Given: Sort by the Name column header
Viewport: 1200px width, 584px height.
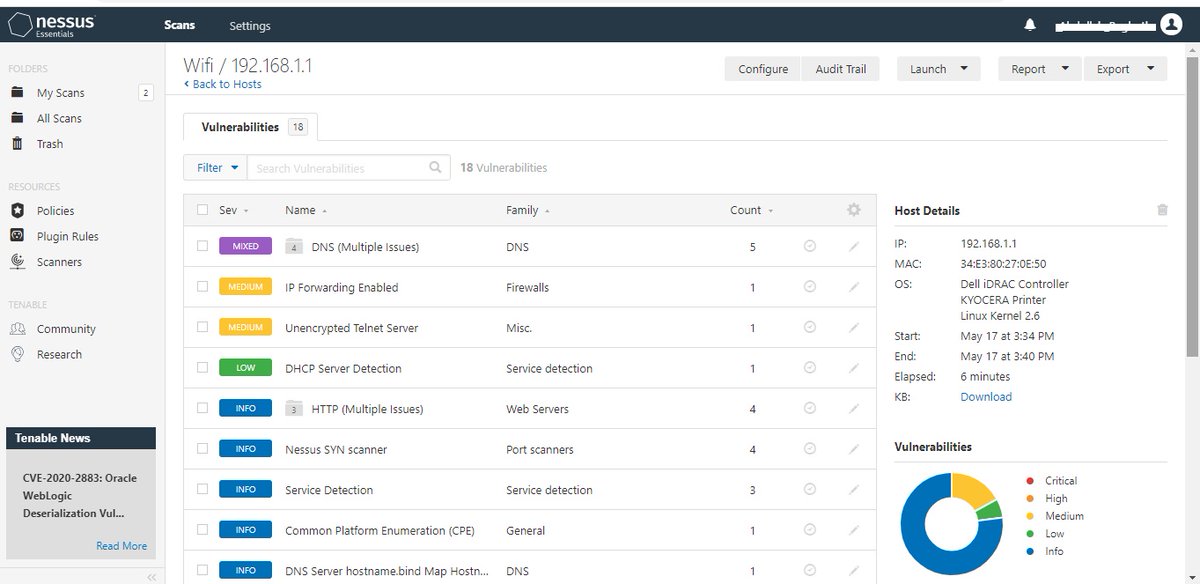Looking at the screenshot, I should pos(305,210).
